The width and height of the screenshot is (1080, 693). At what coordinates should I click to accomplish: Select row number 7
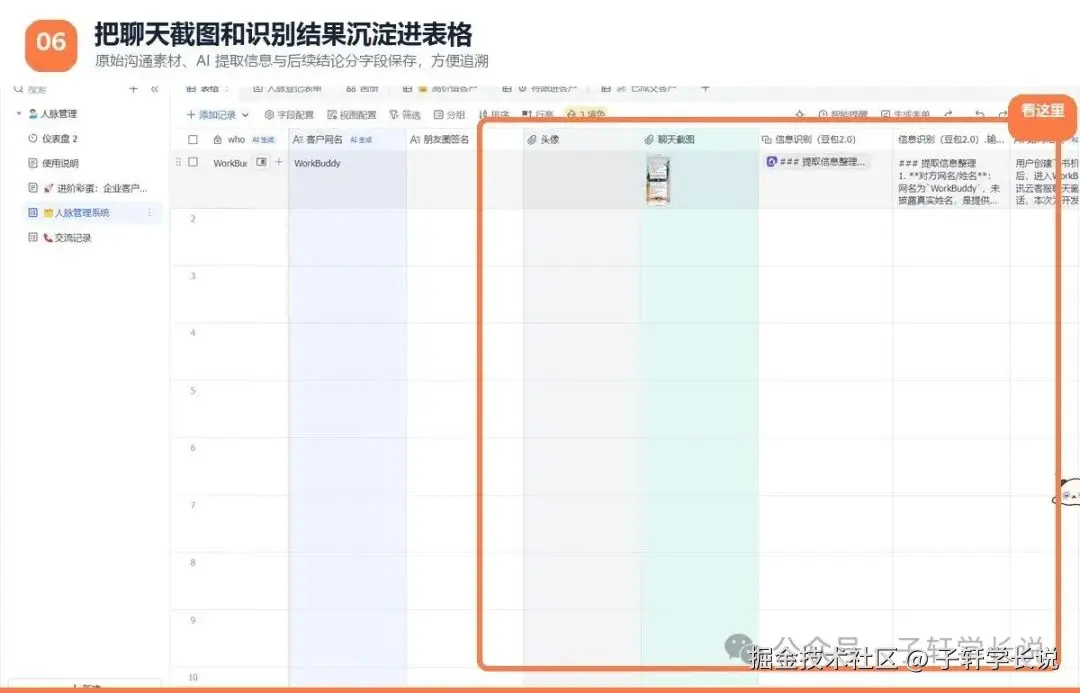[x=193, y=505]
